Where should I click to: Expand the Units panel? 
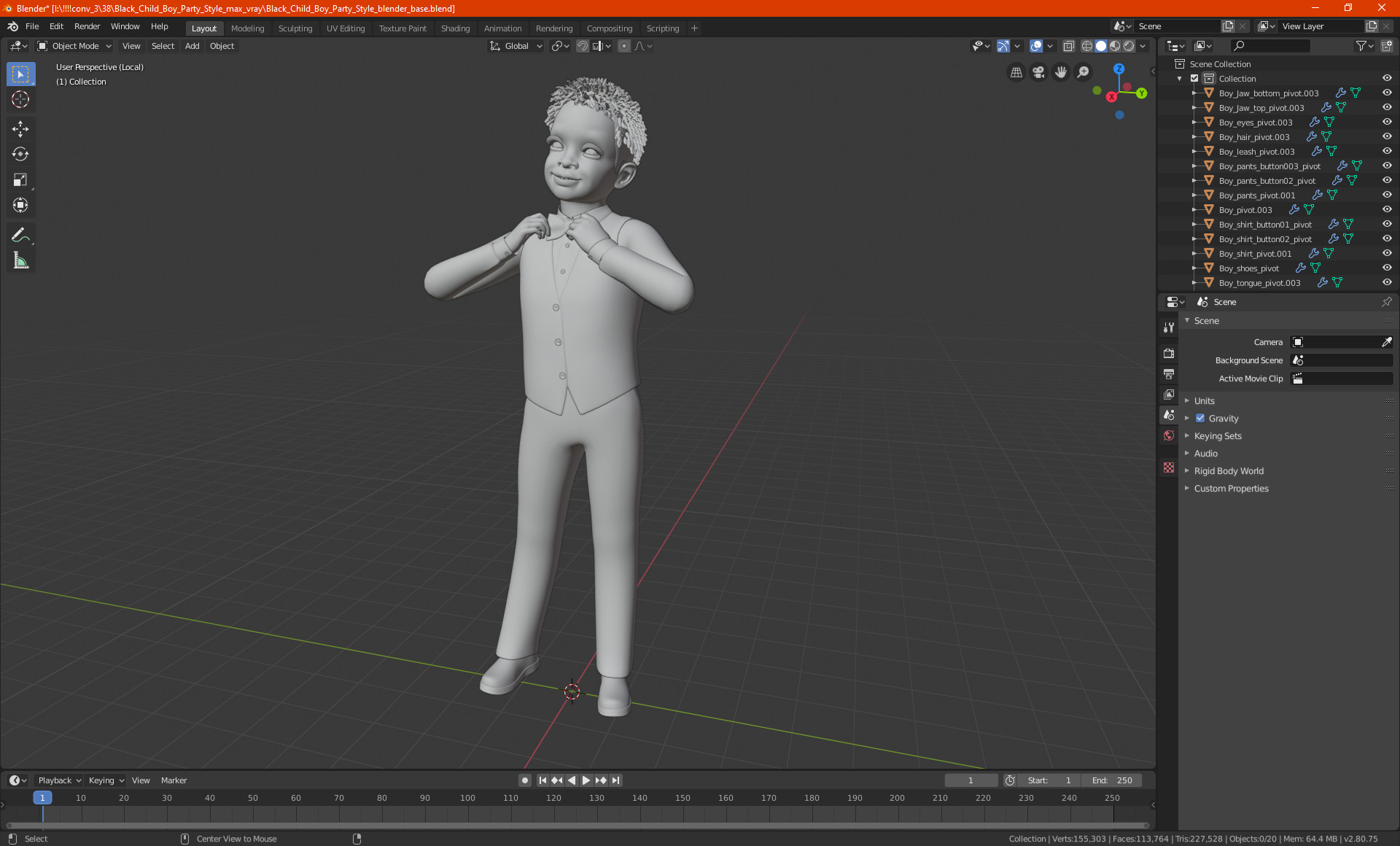pyautogui.click(x=1204, y=401)
